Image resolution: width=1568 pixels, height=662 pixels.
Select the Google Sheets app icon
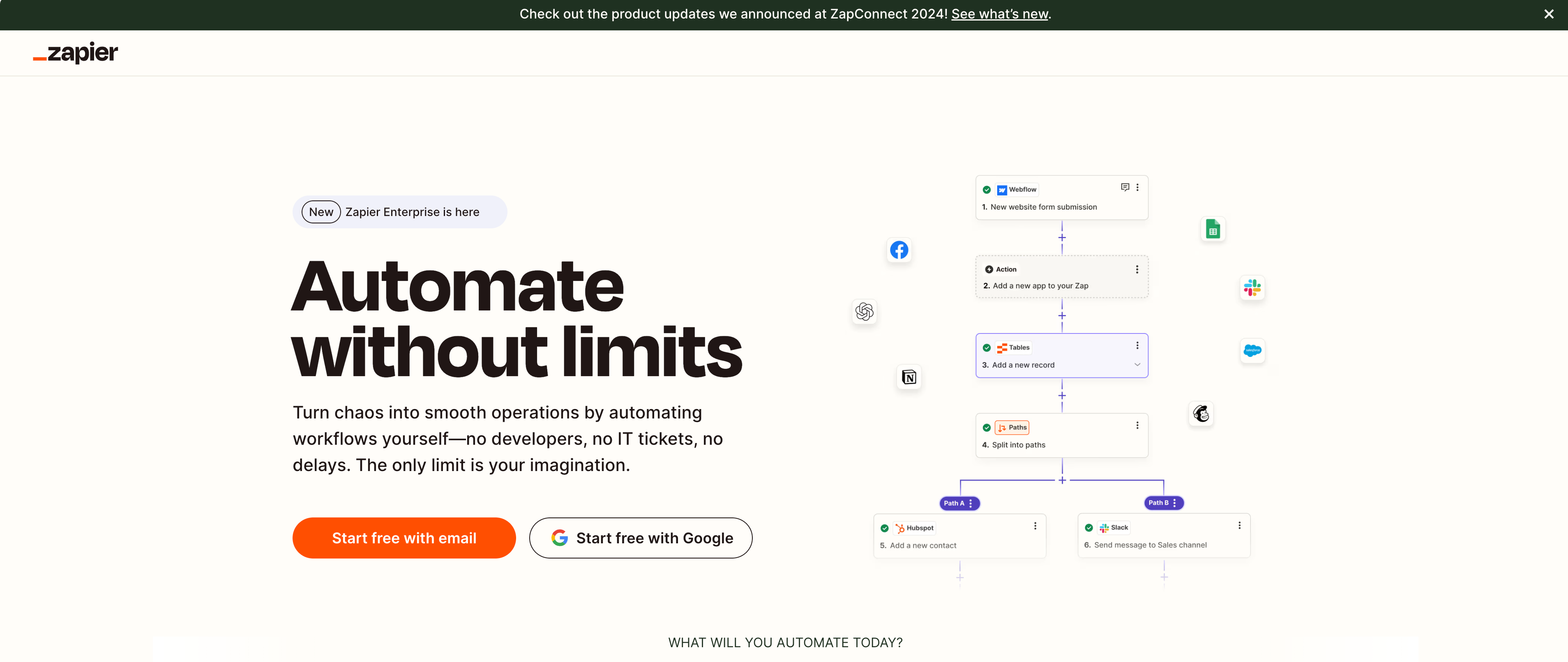pyautogui.click(x=1213, y=229)
